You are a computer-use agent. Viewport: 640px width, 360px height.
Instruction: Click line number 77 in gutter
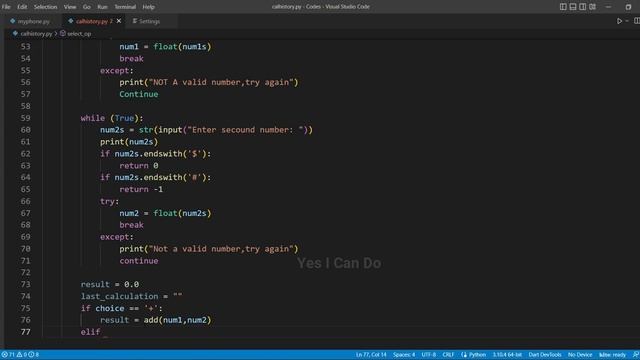25,332
